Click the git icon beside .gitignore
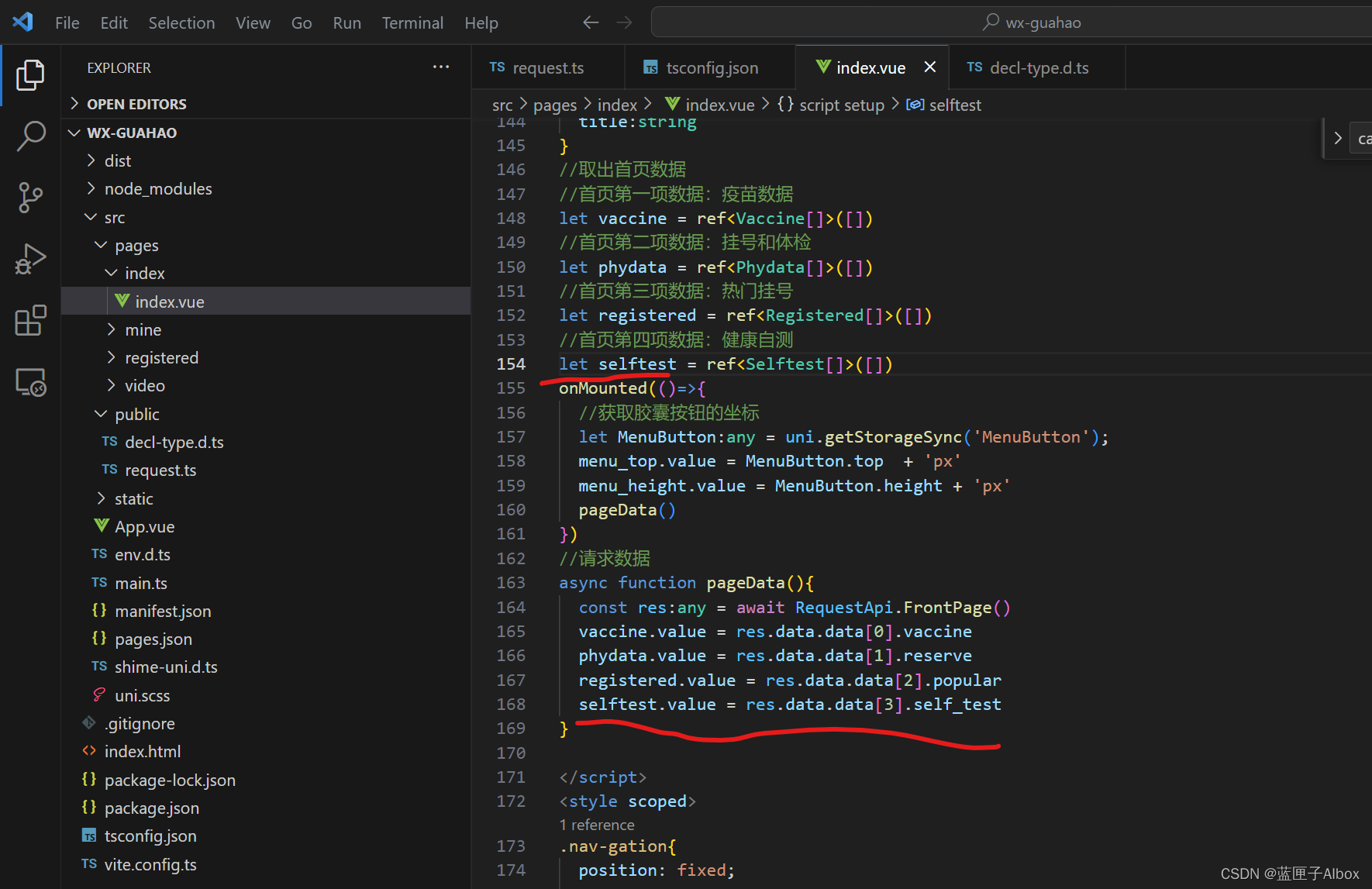1372x889 pixels. click(89, 723)
